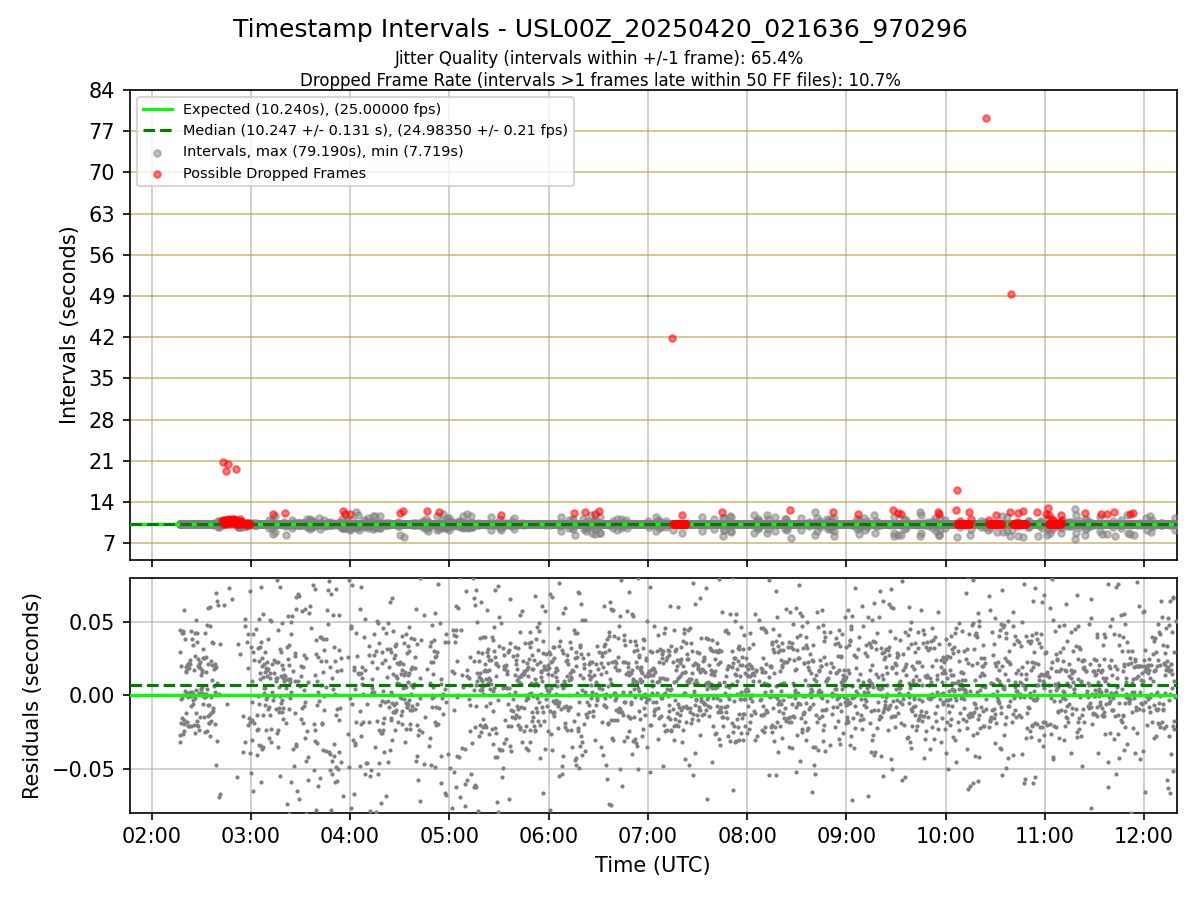1200x900 pixels.
Task: Click the −0.05 residuals tick label
Action: tap(85, 769)
